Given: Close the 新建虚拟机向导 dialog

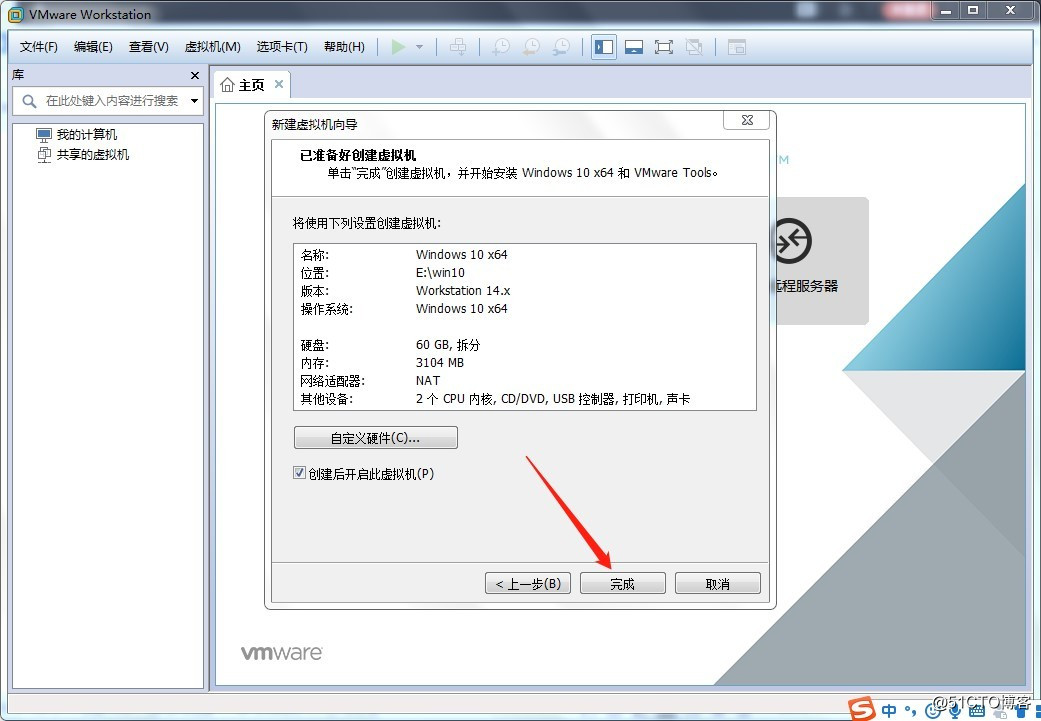Looking at the screenshot, I should pos(747,120).
